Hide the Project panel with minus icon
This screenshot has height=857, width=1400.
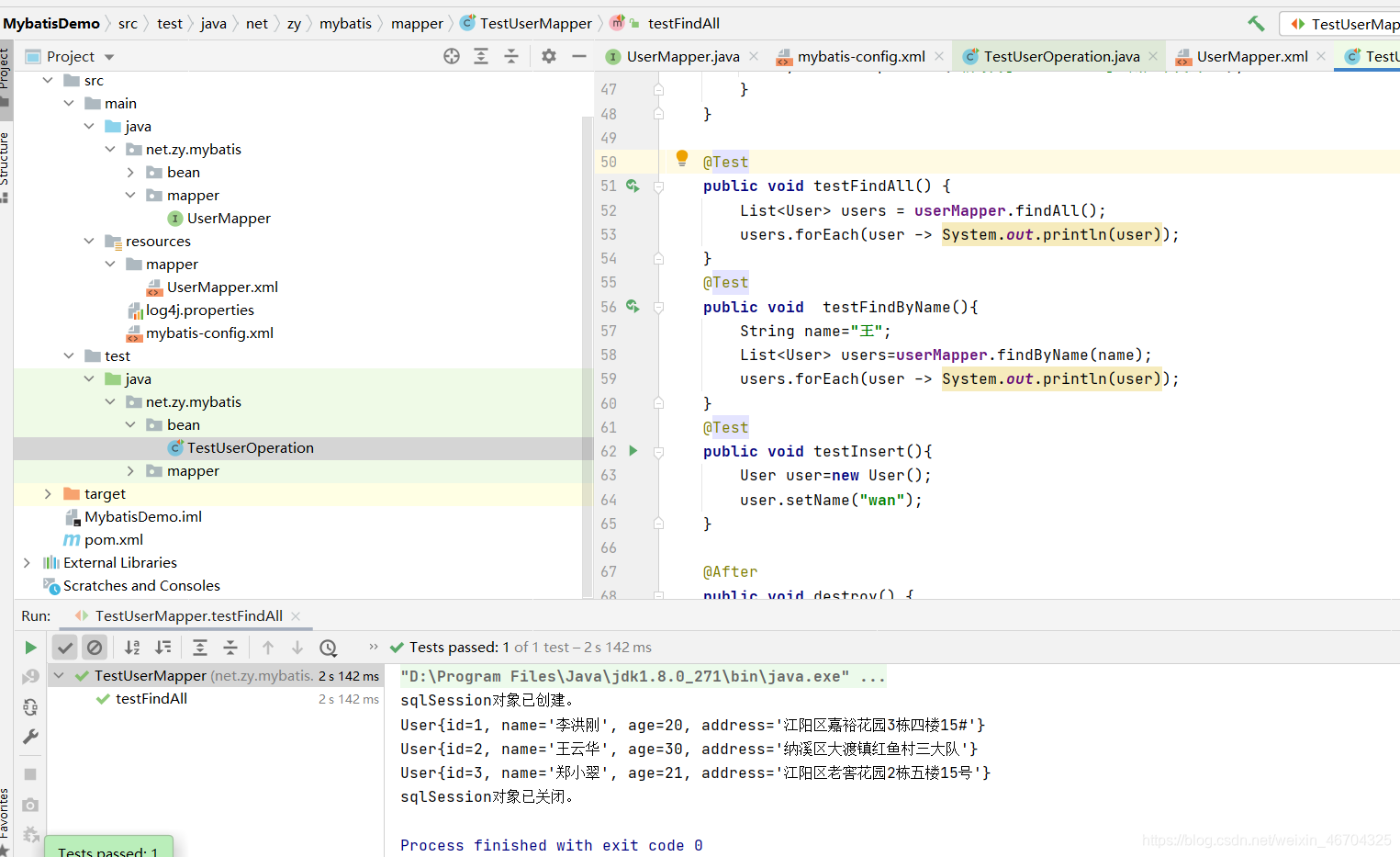coord(579,56)
